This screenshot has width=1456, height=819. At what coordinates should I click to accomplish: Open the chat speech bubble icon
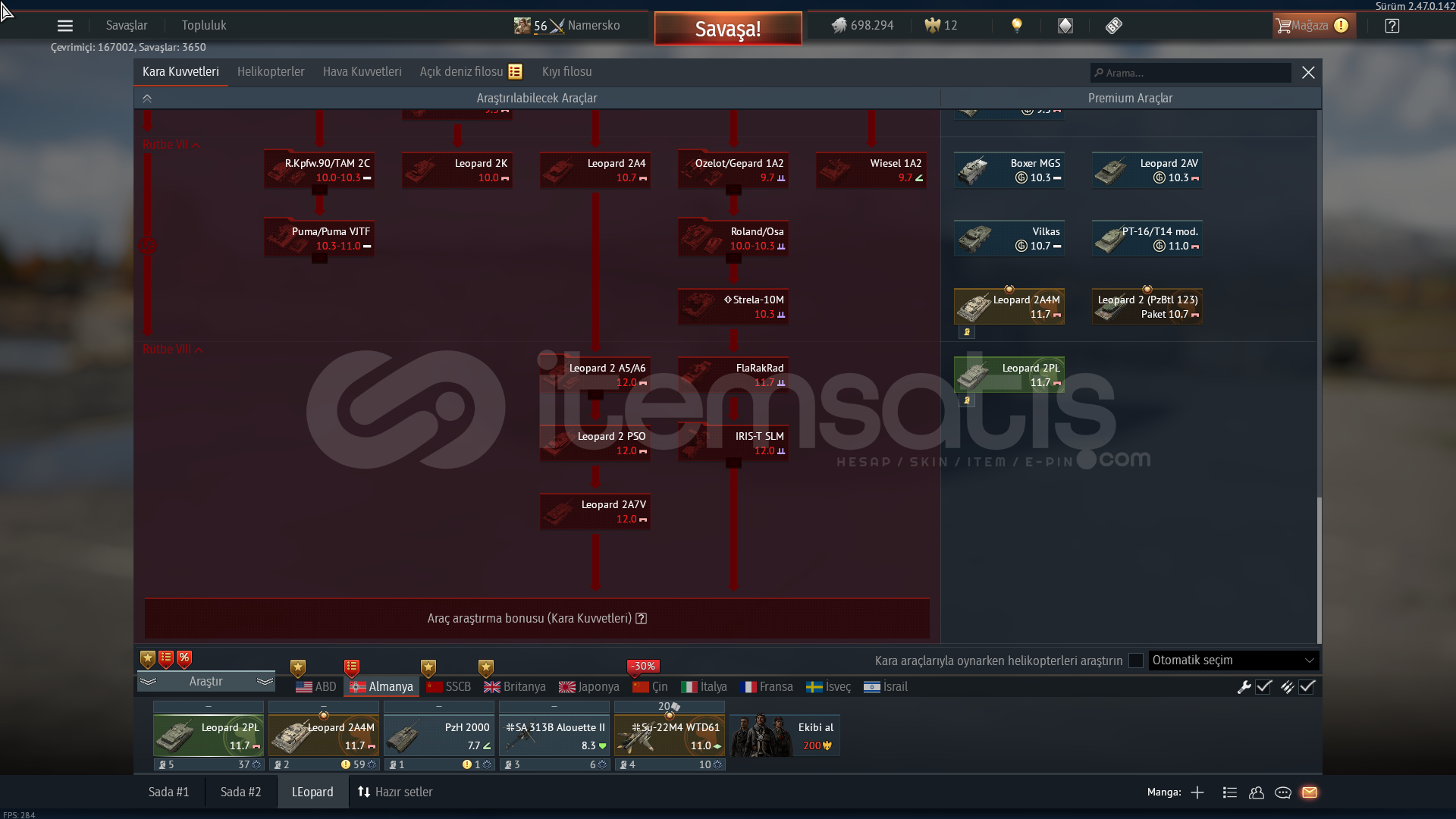(1283, 792)
